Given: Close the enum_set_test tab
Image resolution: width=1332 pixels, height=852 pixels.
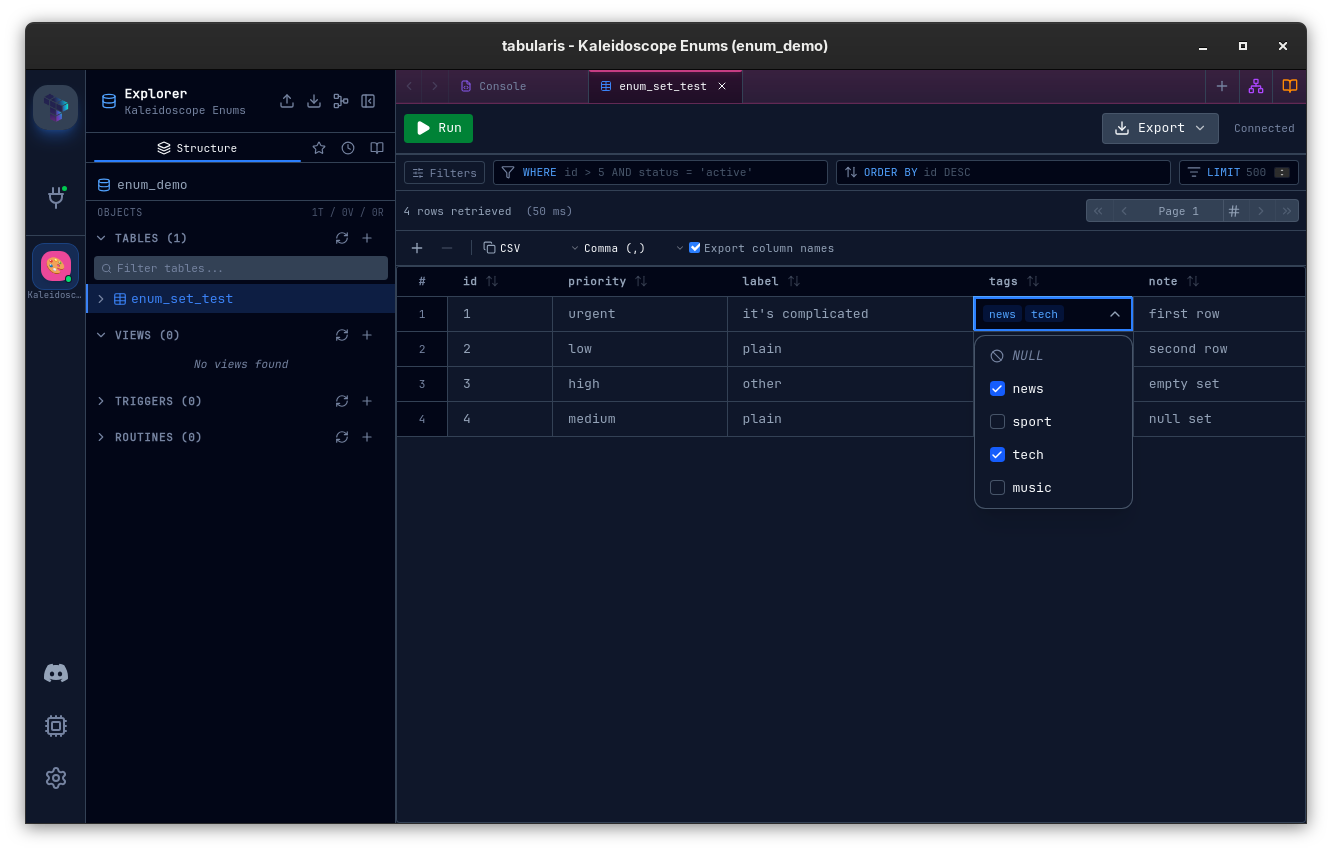Looking at the screenshot, I should [722, 86].
